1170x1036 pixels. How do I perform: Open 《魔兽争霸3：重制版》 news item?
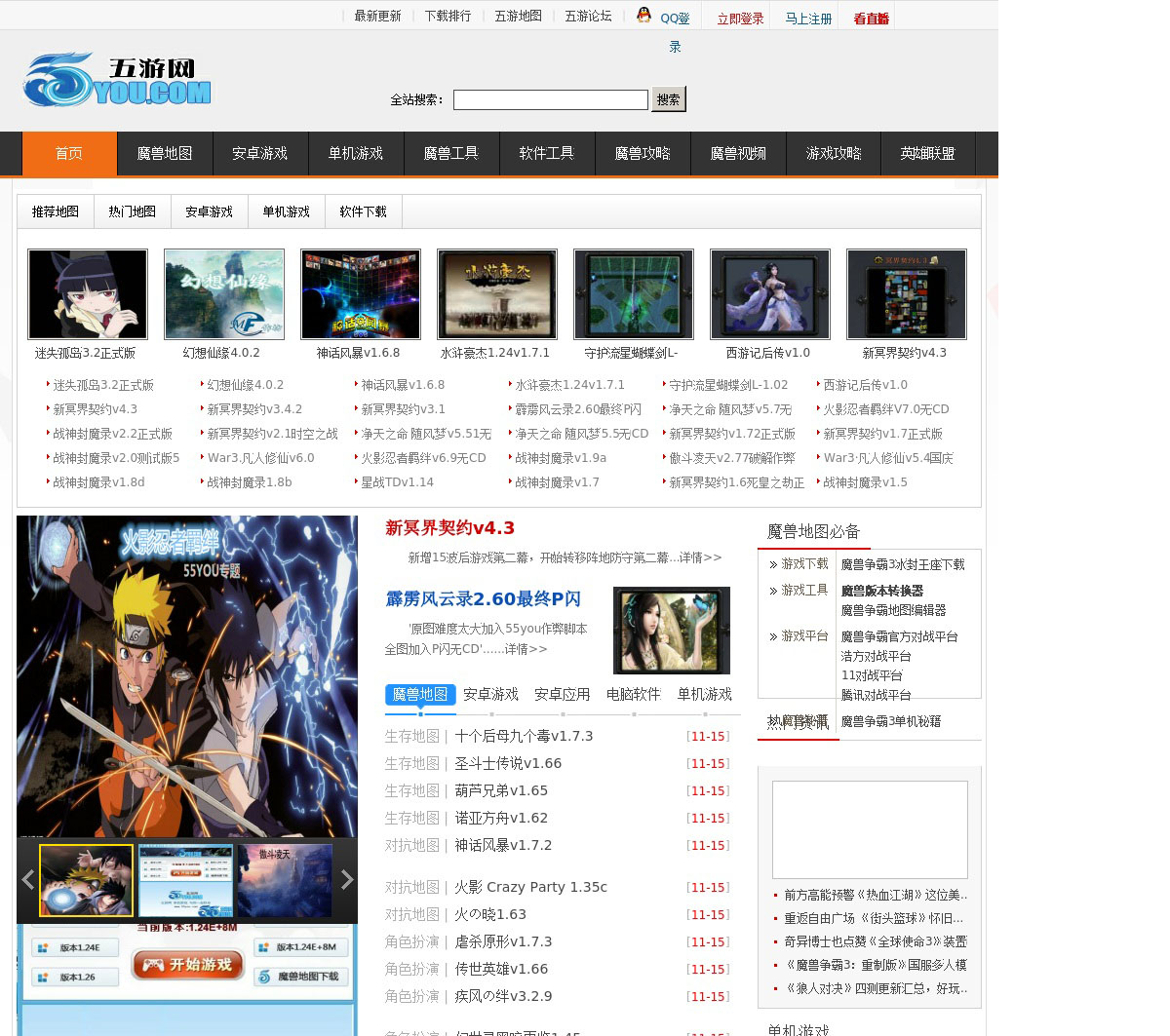[876, 965]
